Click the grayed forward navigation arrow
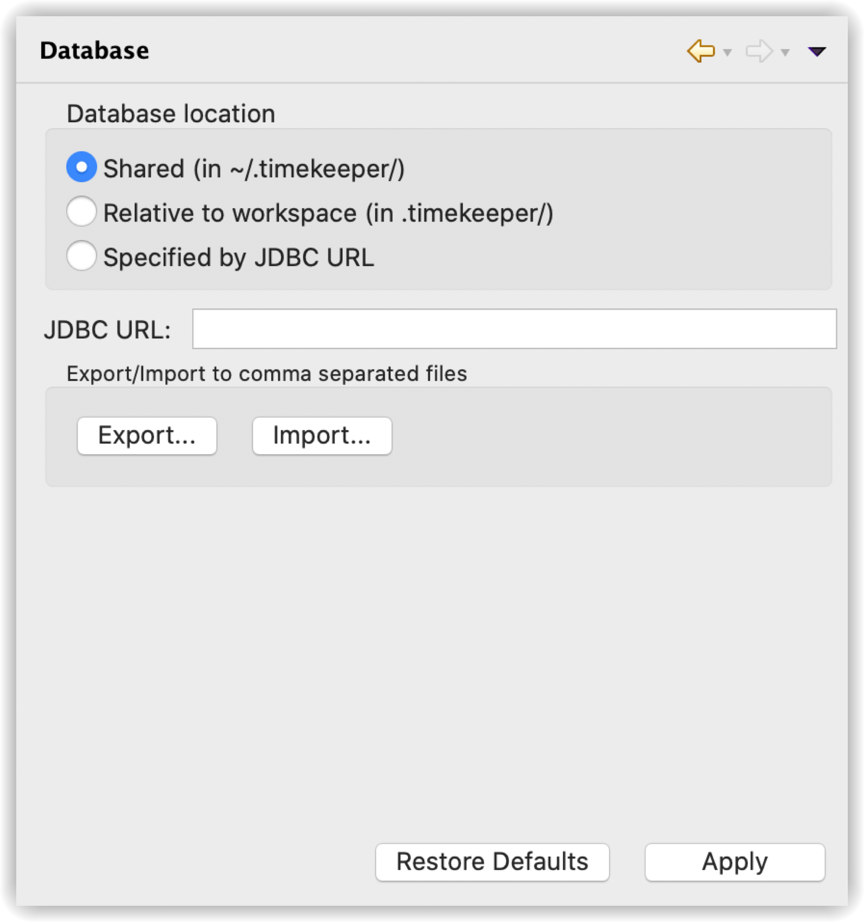 pos(759,51)
